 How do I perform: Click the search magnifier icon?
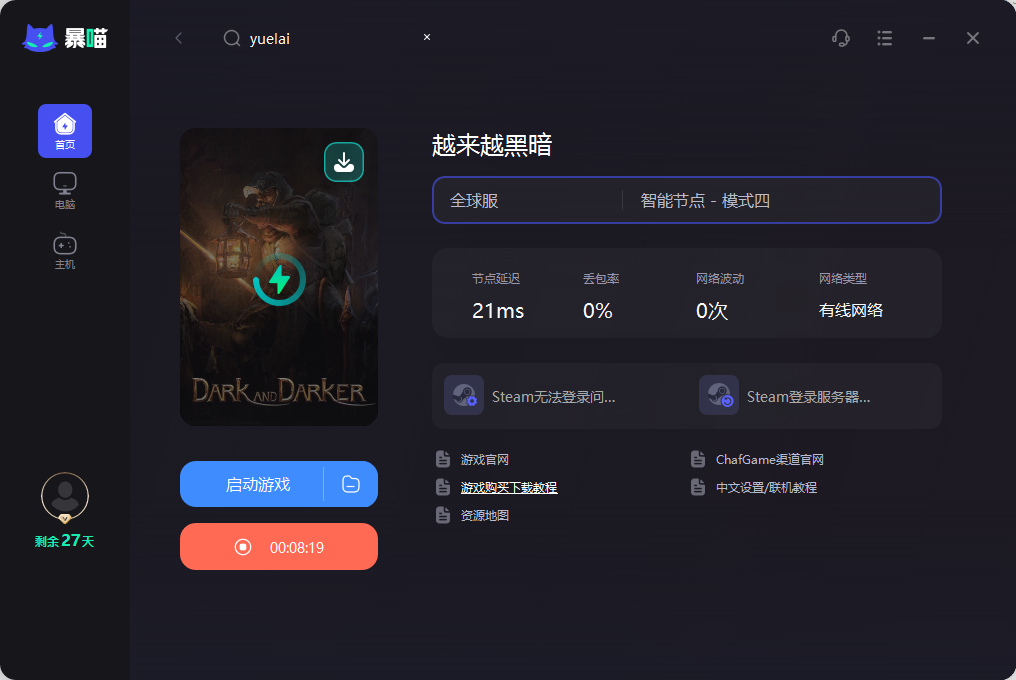point(232,38)
